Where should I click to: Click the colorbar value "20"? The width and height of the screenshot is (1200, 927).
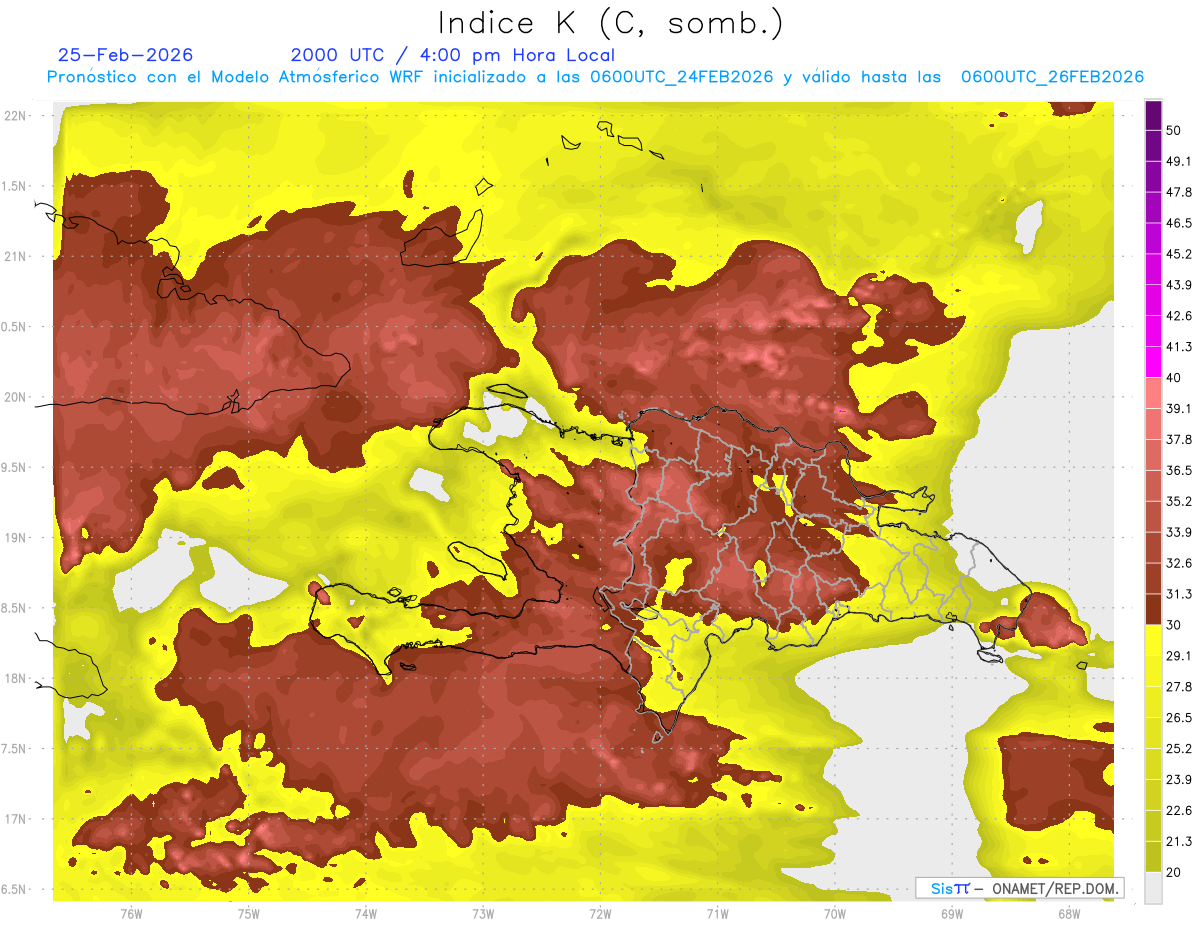pyautogui.click(x=1174, y=873)
